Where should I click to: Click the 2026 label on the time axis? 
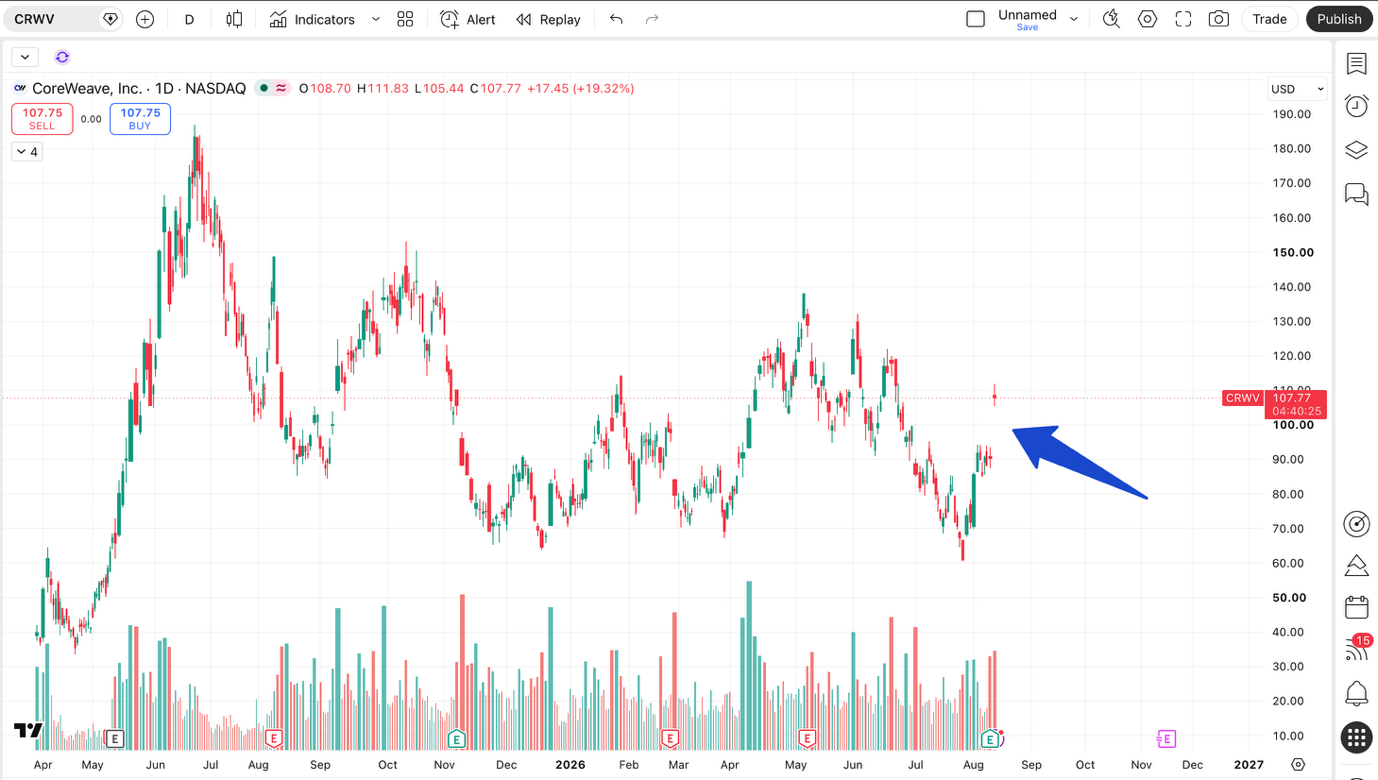tap(570, 764)
